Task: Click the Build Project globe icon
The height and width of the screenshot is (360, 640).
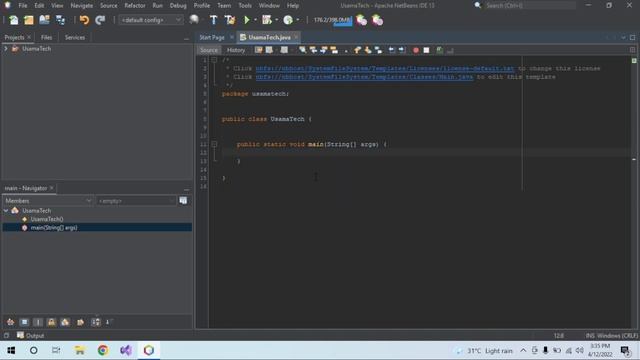Action: [x=194, y=20]
